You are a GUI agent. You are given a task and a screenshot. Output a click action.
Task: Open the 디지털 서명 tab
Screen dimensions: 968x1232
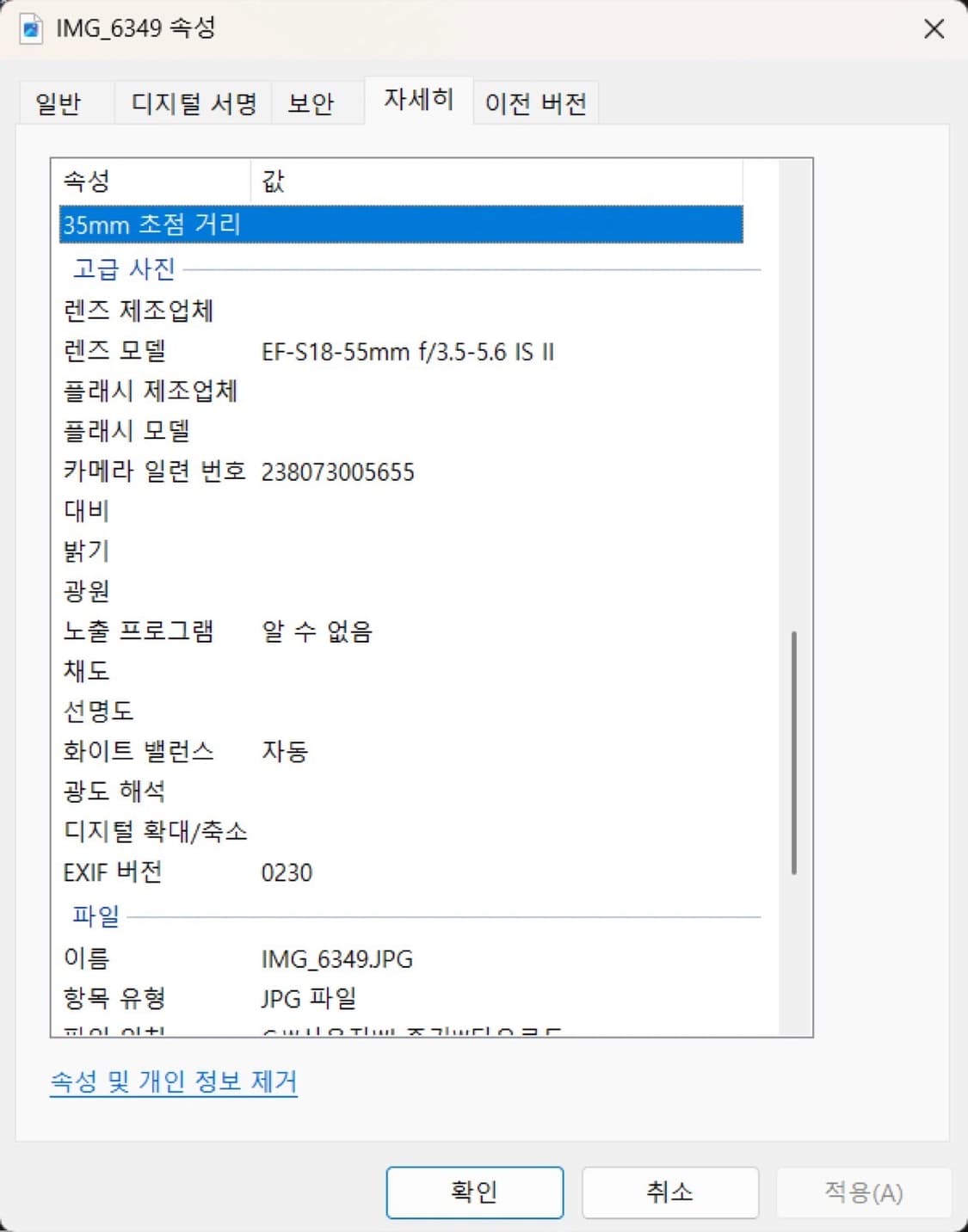(x=191, y=102)
